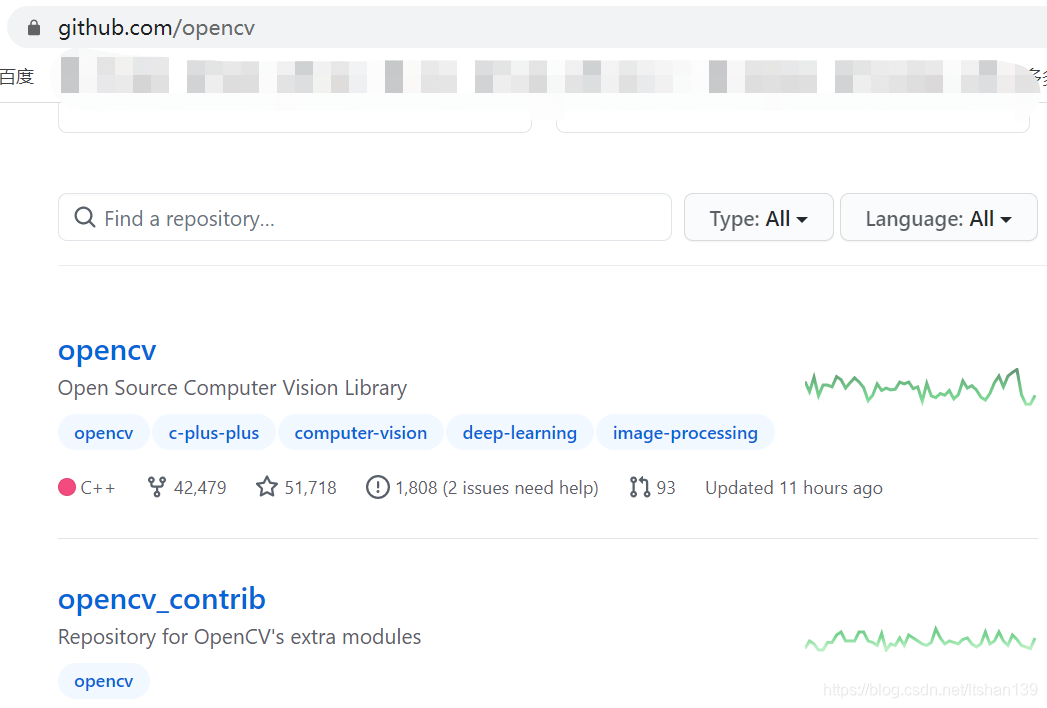
Task: Select the computer-vision topic tag
Action: [361, 432]
